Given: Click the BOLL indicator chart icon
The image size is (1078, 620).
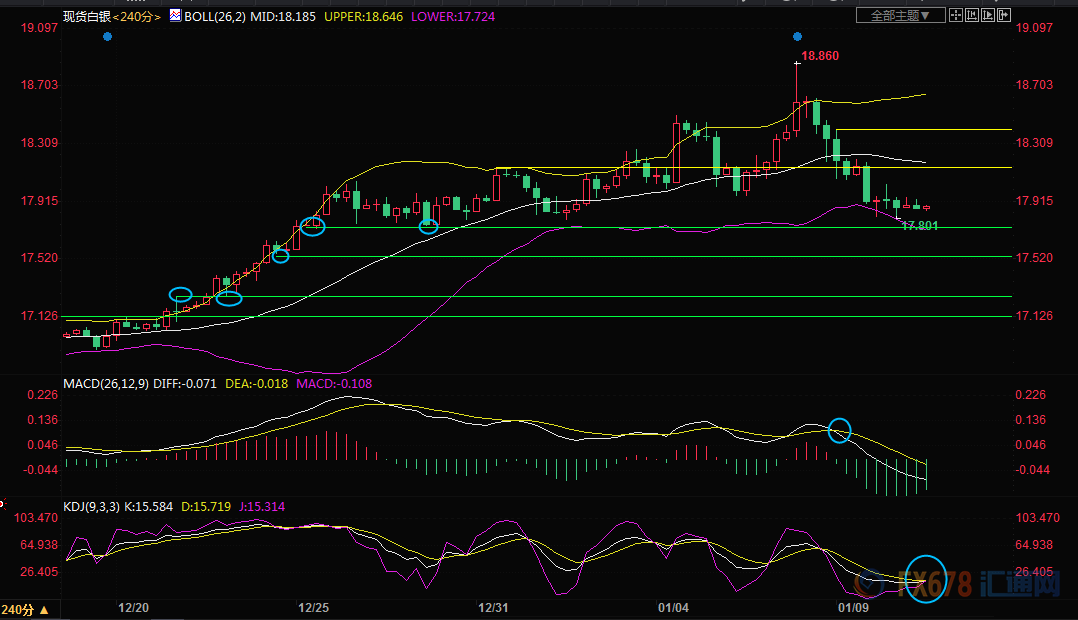Looking at the screenshot, I should [x=175, y=16].
